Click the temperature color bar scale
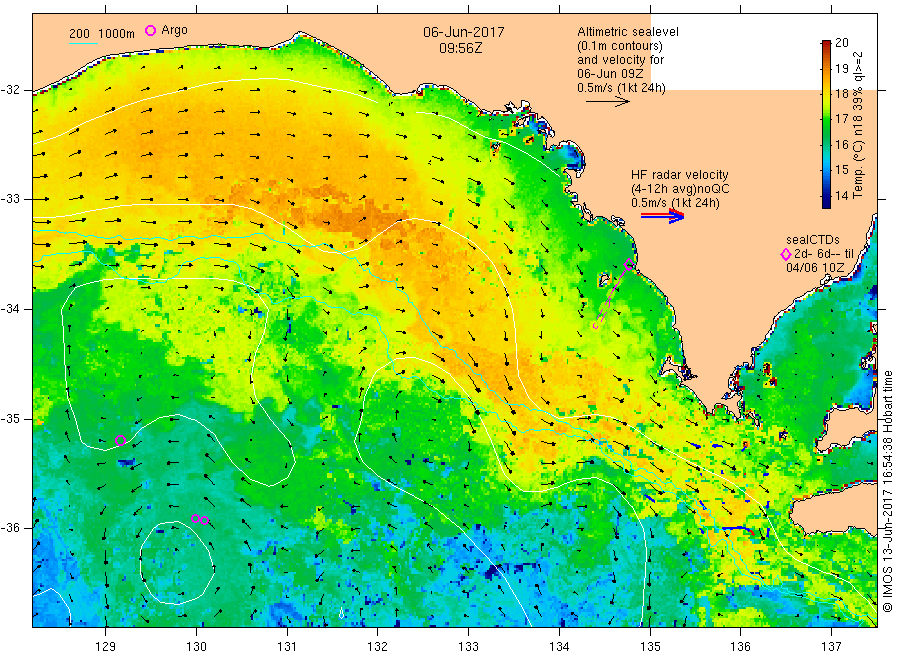The width and height of the screenshot is (900, 660). [x=826, y=124]
